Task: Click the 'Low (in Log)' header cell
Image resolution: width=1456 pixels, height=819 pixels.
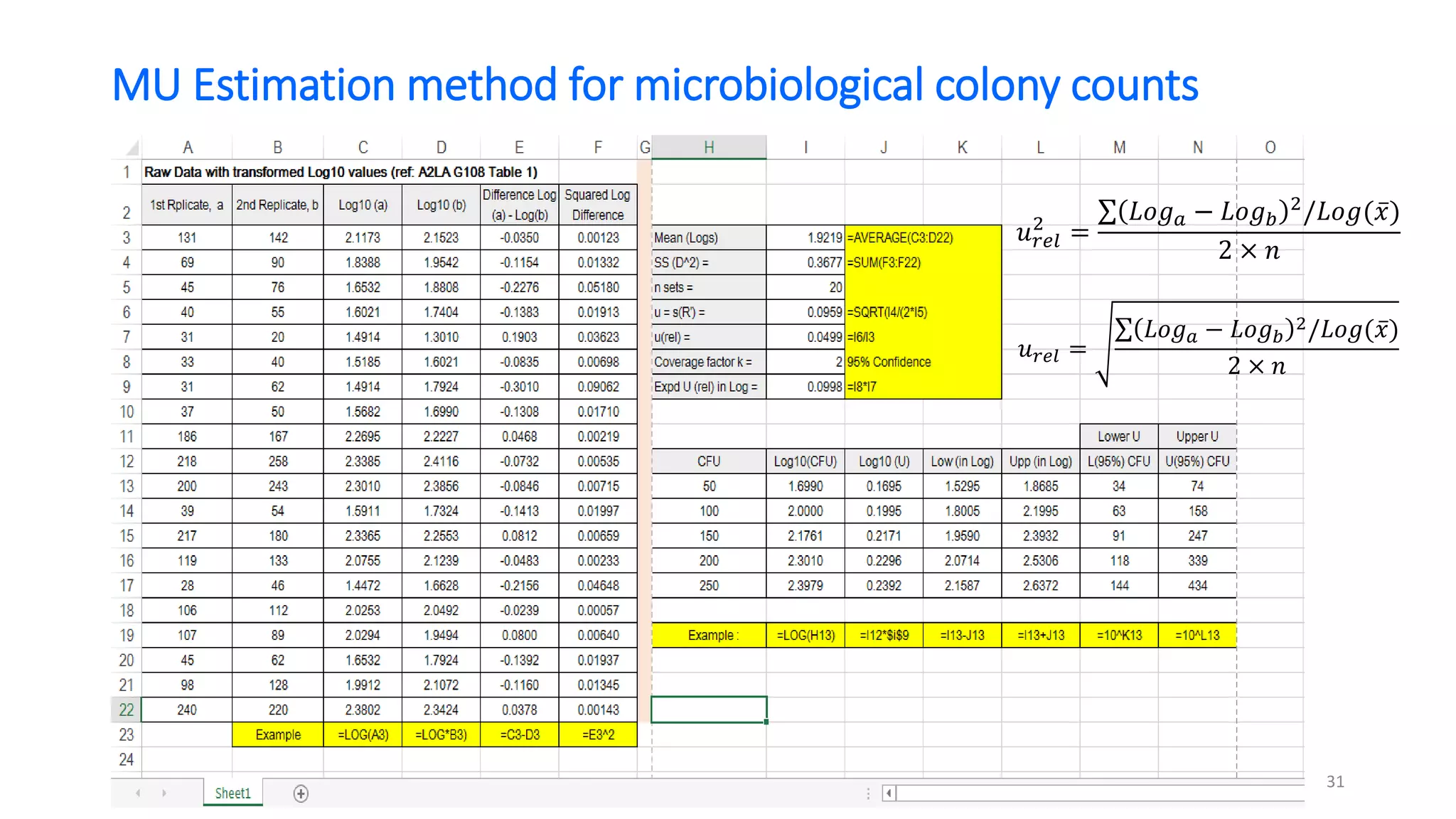Action: pyautogui.click(x=962, y=461)
